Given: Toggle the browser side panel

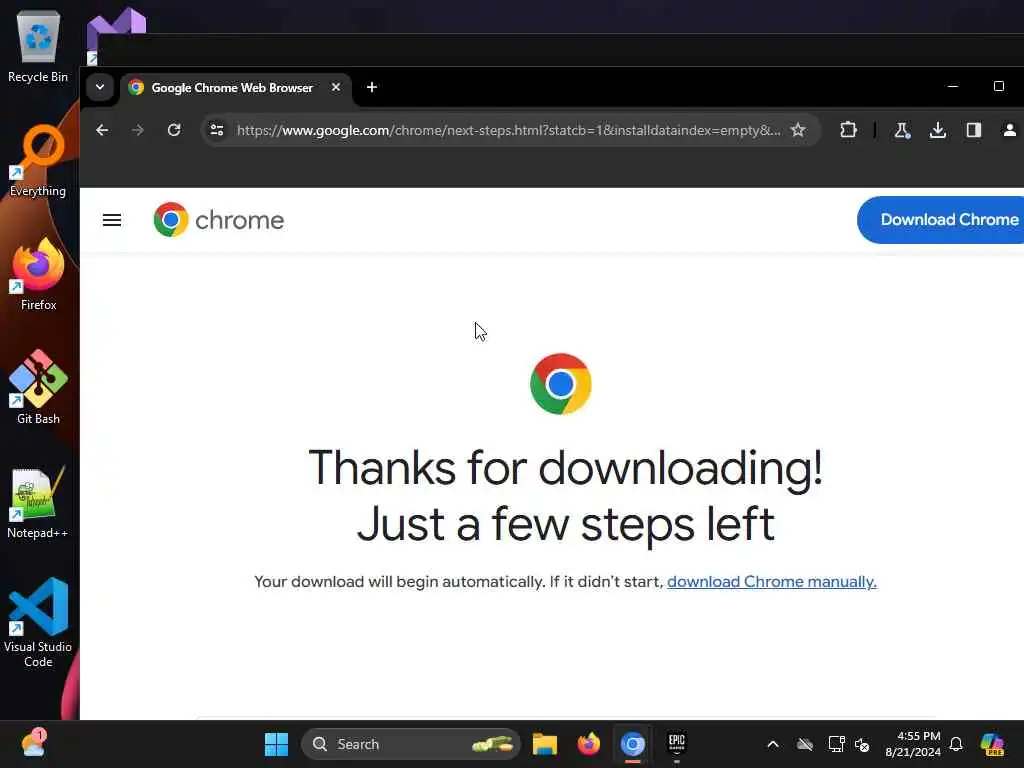Looking at the screenshot, I should click(x=974, y=130).
